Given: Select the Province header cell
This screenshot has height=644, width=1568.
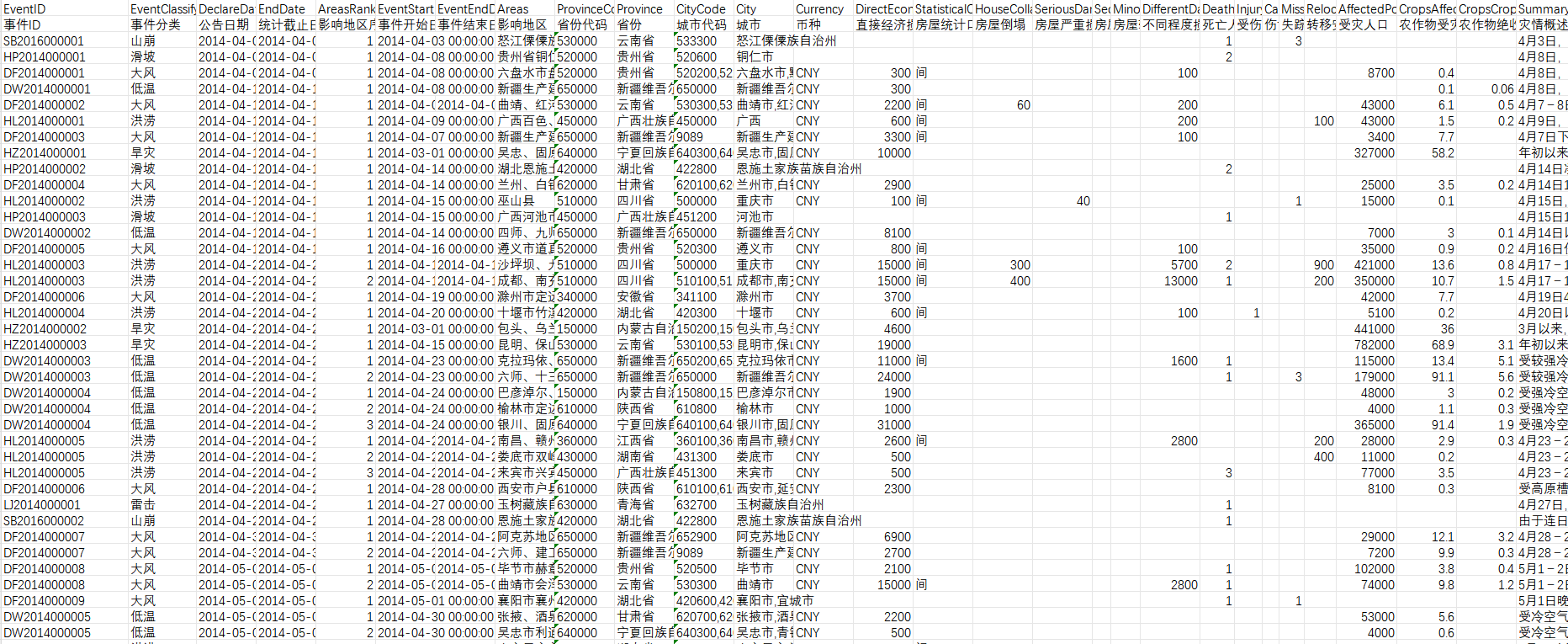Looking at the screenshot, I should [x=639, y=8].
